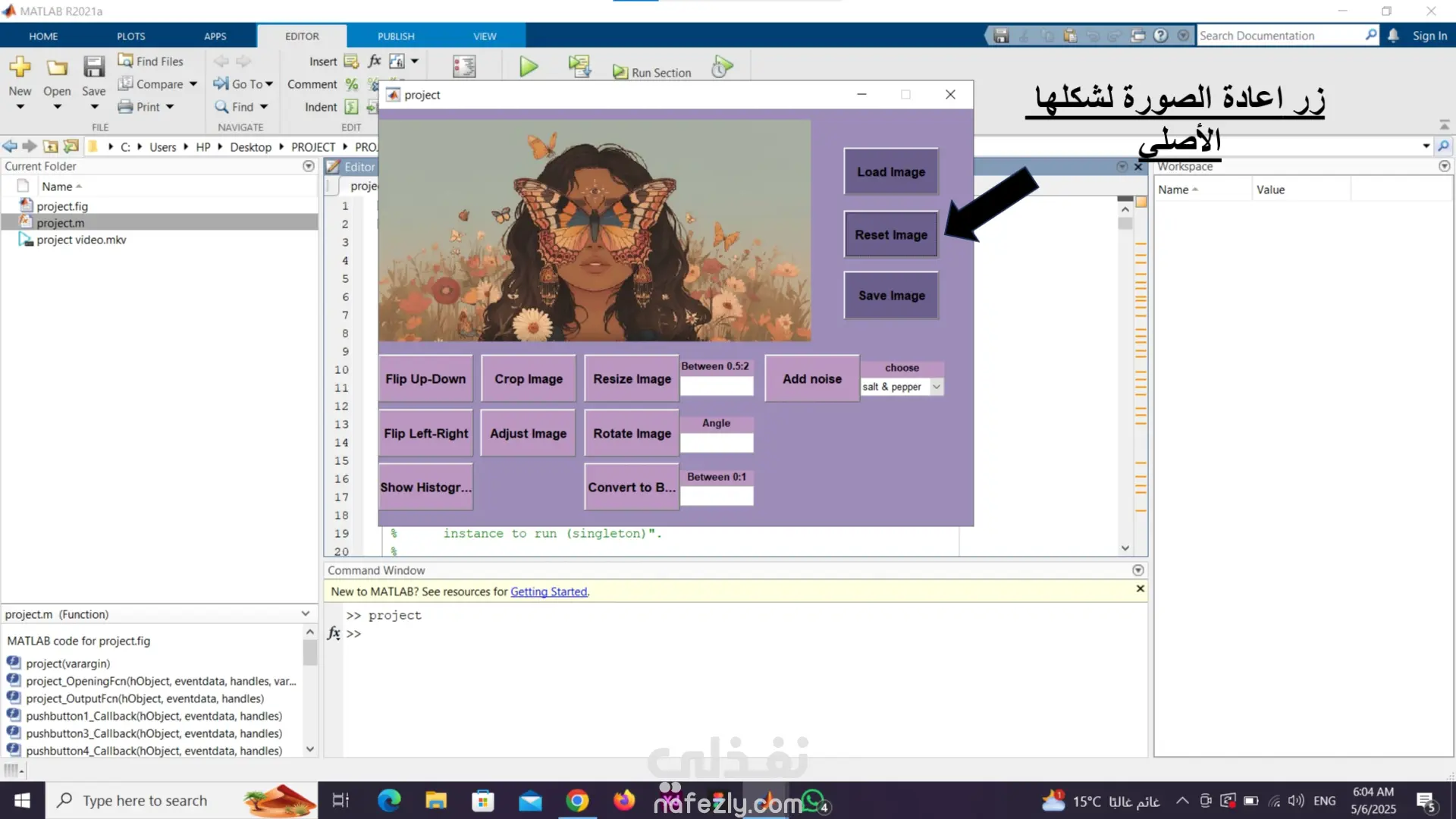This screenshot has width=1456, height=819.
Task: Click the Save floppy disk icon
Action: pyautogui.click(x=94, y=67)
